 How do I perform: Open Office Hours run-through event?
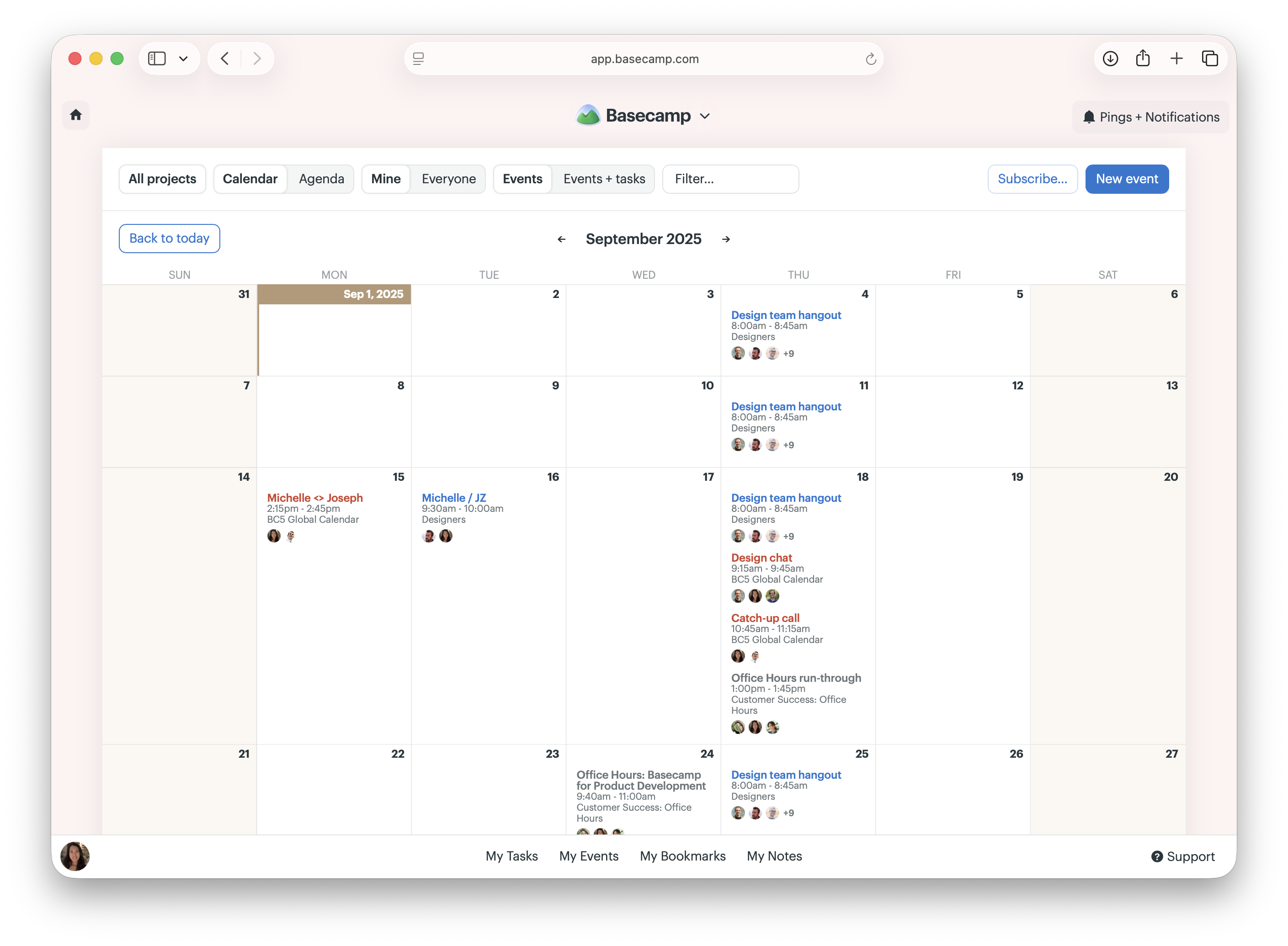[x=796, y=678]
